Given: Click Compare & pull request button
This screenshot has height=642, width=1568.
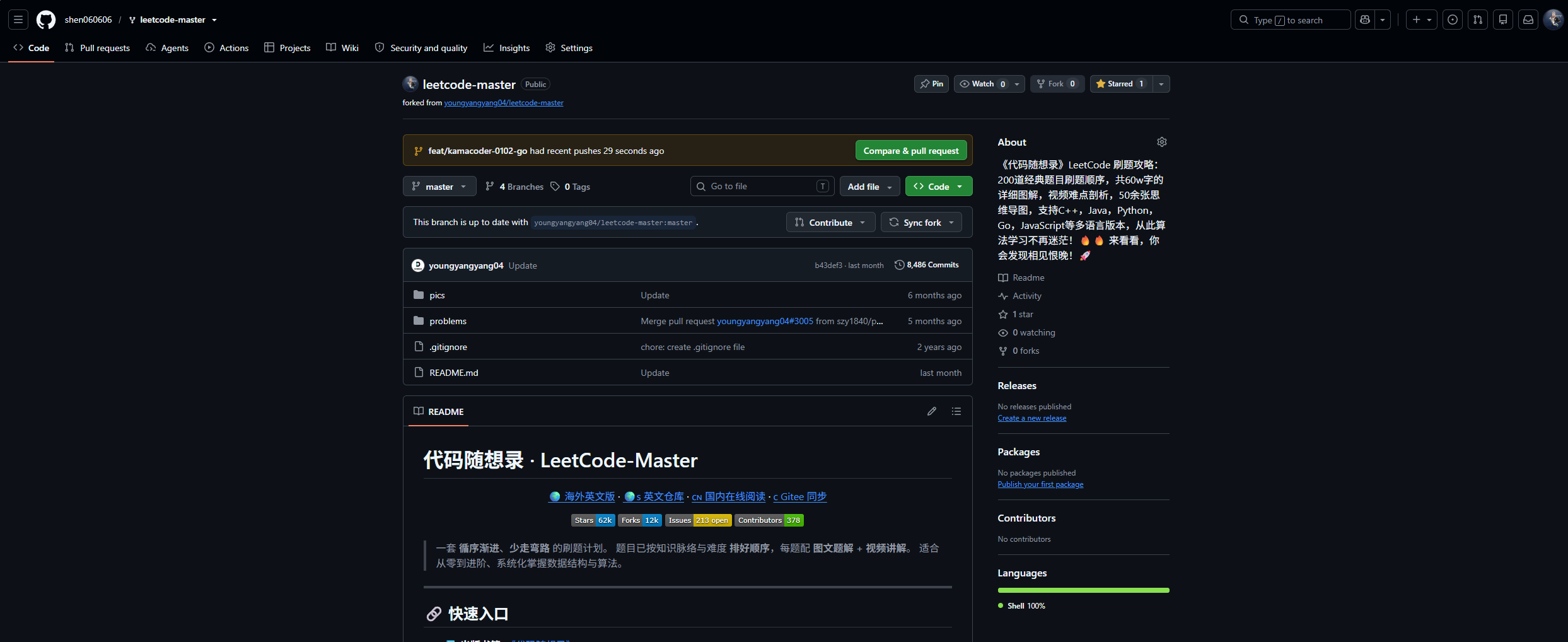Looking at the screenshot, I should [x=911, y=151].
